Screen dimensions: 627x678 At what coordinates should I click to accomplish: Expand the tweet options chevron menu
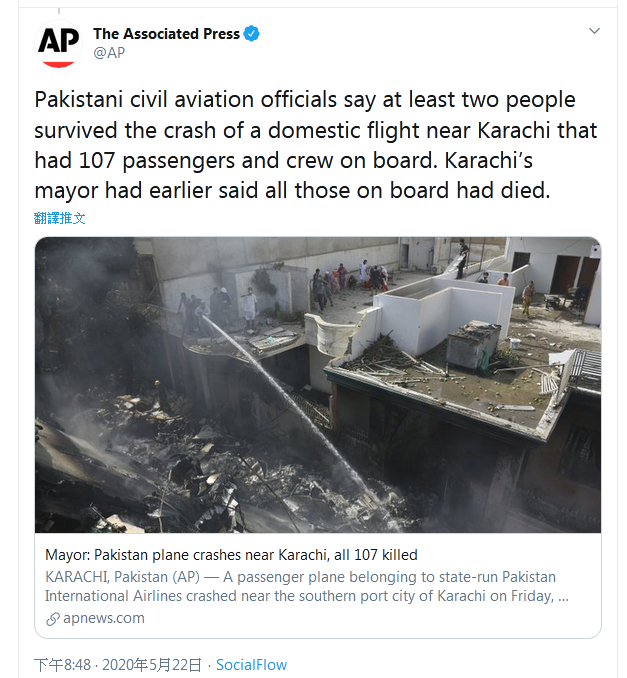(595, 31)
